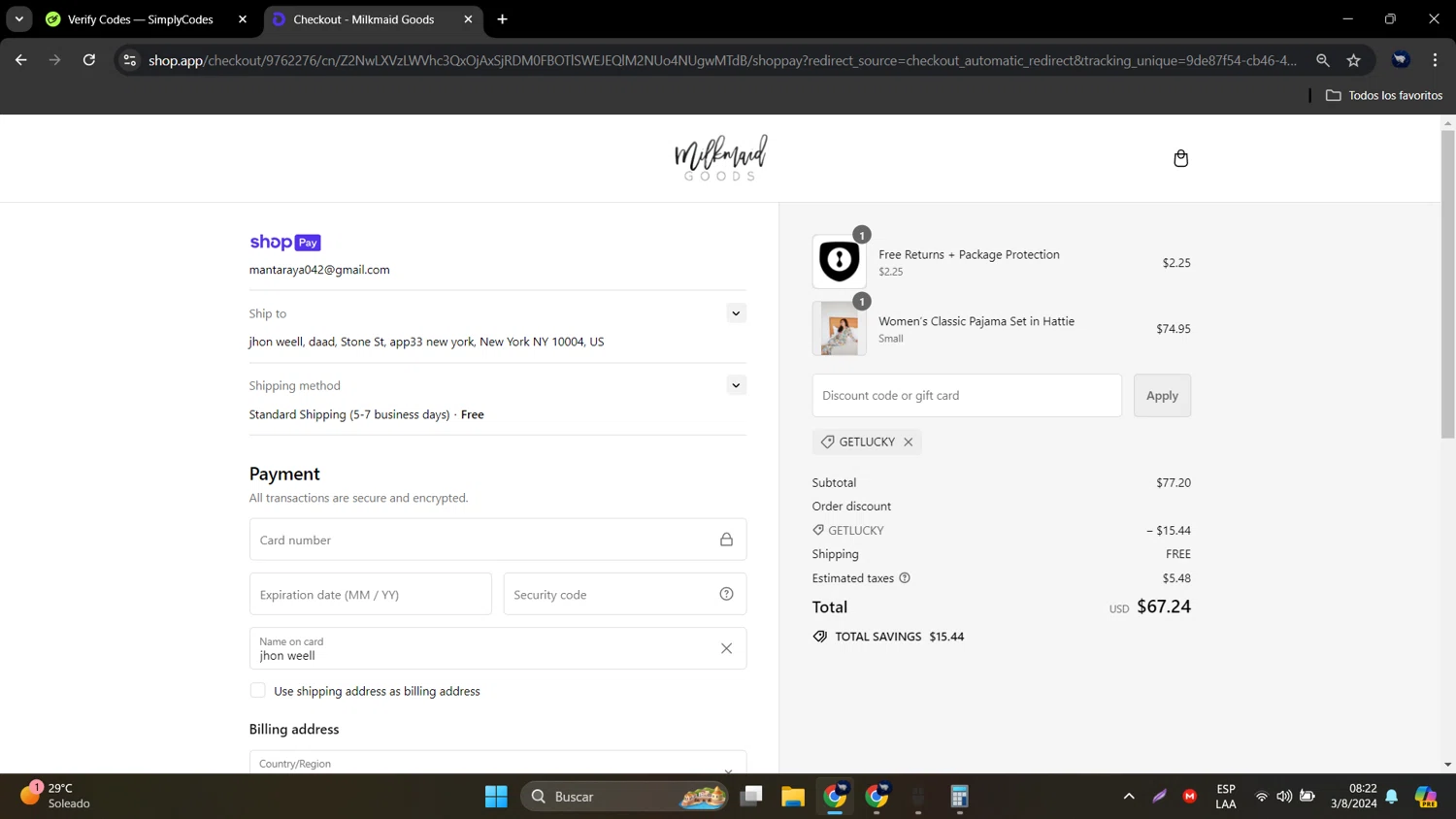Image resolution: width=1456 pixels, height=819 pixels.
Task: Close the Verify Codes SimplyCodes tab
Action: tap(243, 19)
